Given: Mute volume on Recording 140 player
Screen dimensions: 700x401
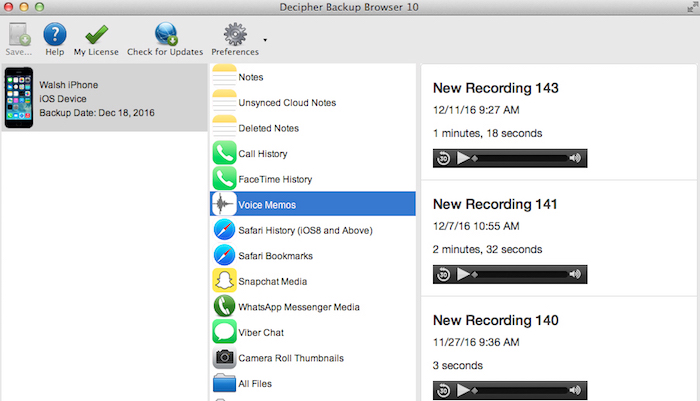Looking at the screenshot, I should [575, 390].
